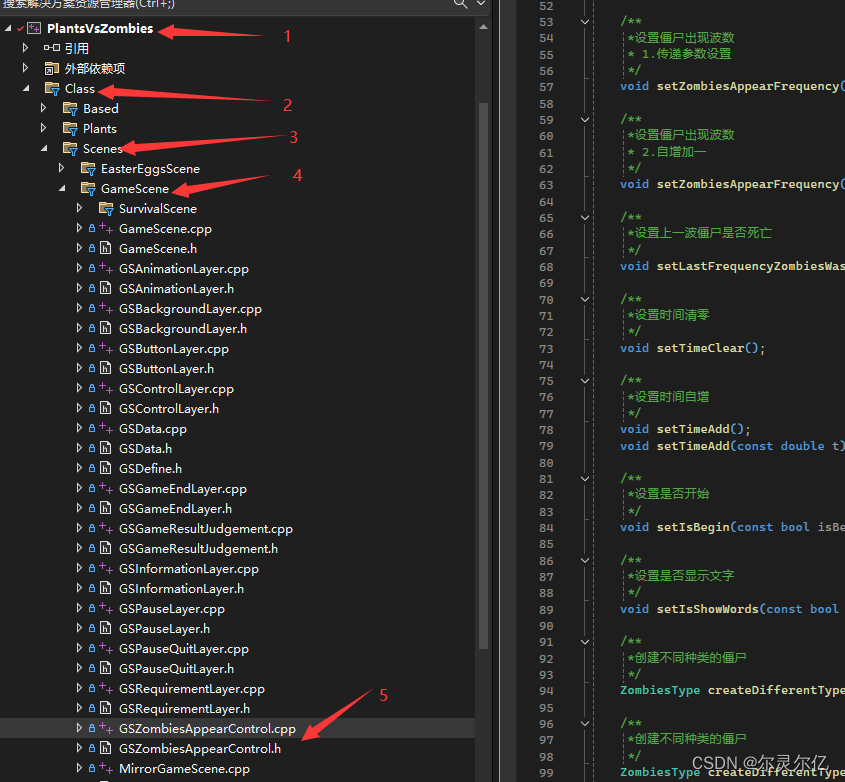Select GSBackgroundLayer.cpp
Screen dimensions: 845x782
[190, 309]
